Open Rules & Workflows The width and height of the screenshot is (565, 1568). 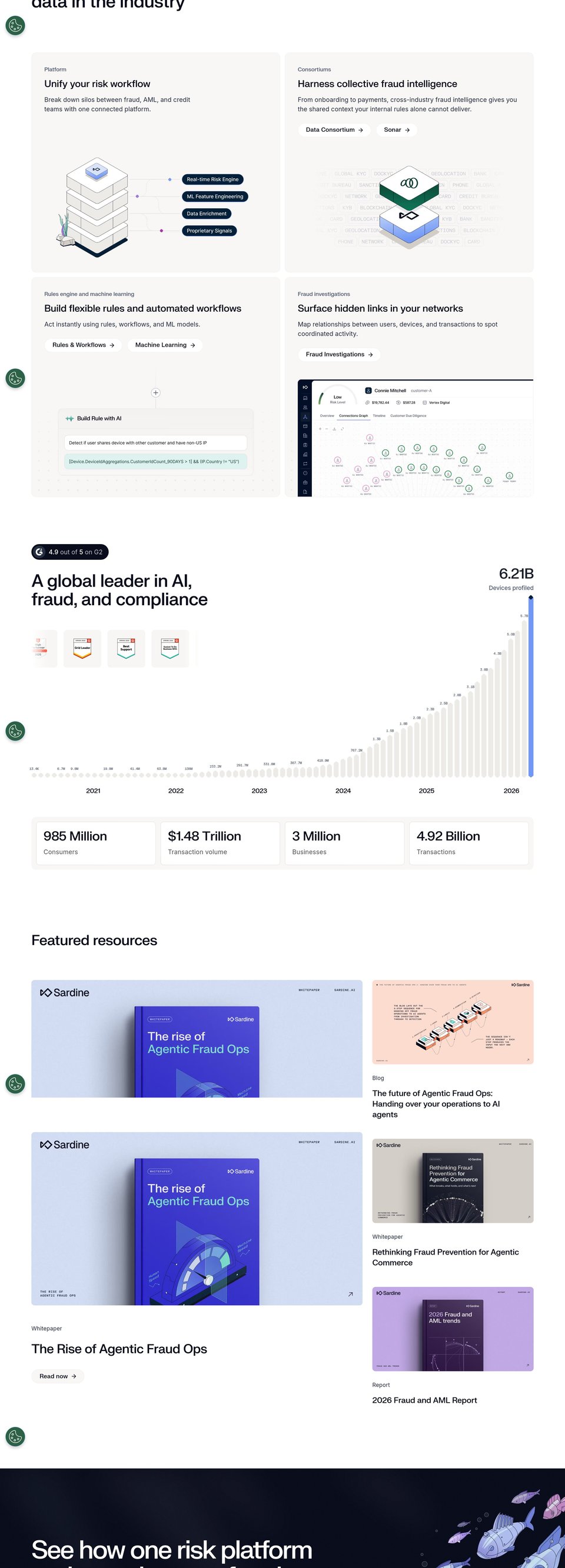pos(84,345)
